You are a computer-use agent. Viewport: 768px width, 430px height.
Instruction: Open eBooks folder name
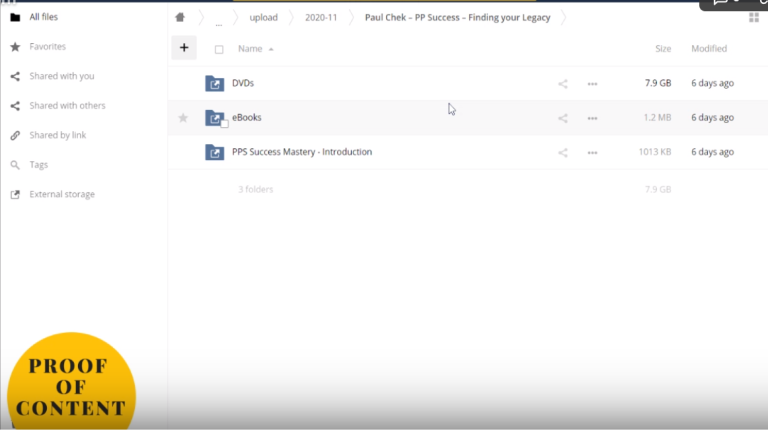click(247, 118)
